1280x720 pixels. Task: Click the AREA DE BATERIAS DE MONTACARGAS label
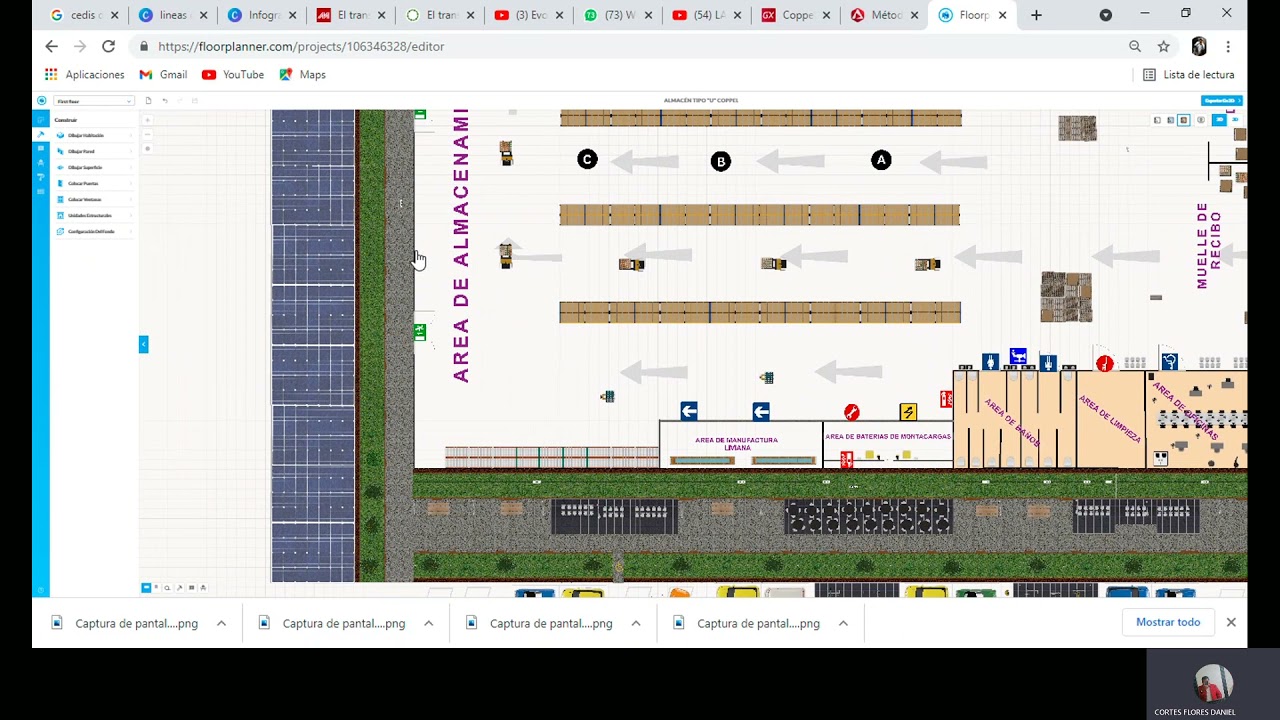888,437
